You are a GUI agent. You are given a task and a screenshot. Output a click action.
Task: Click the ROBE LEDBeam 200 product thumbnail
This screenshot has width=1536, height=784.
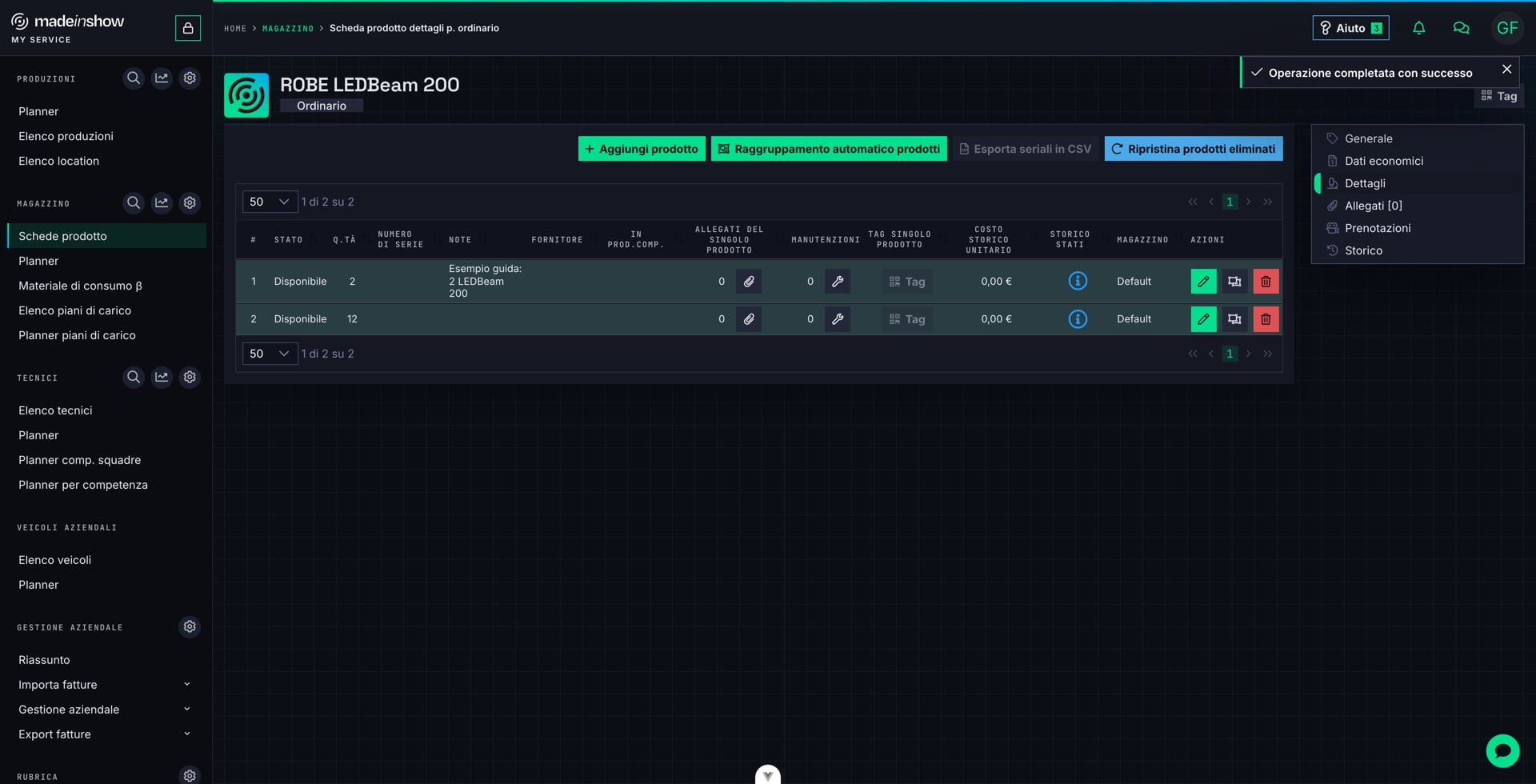pyautogui.click(x=246, y=95)
